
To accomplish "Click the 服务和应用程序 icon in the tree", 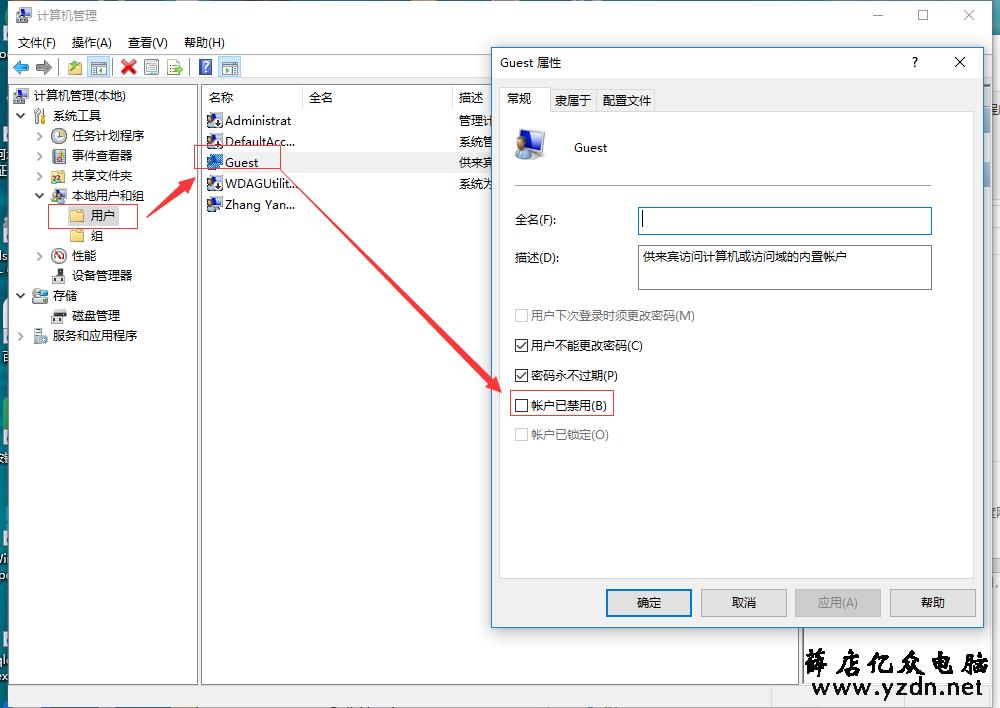I will (40, 336).
